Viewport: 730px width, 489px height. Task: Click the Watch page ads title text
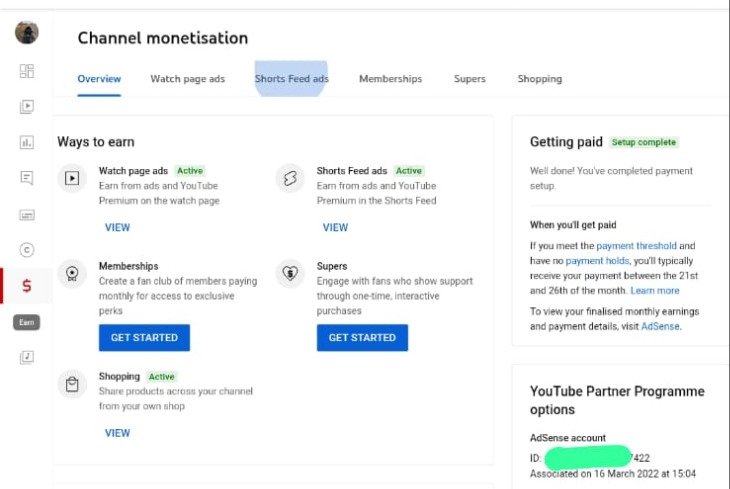tap(133, 171)
